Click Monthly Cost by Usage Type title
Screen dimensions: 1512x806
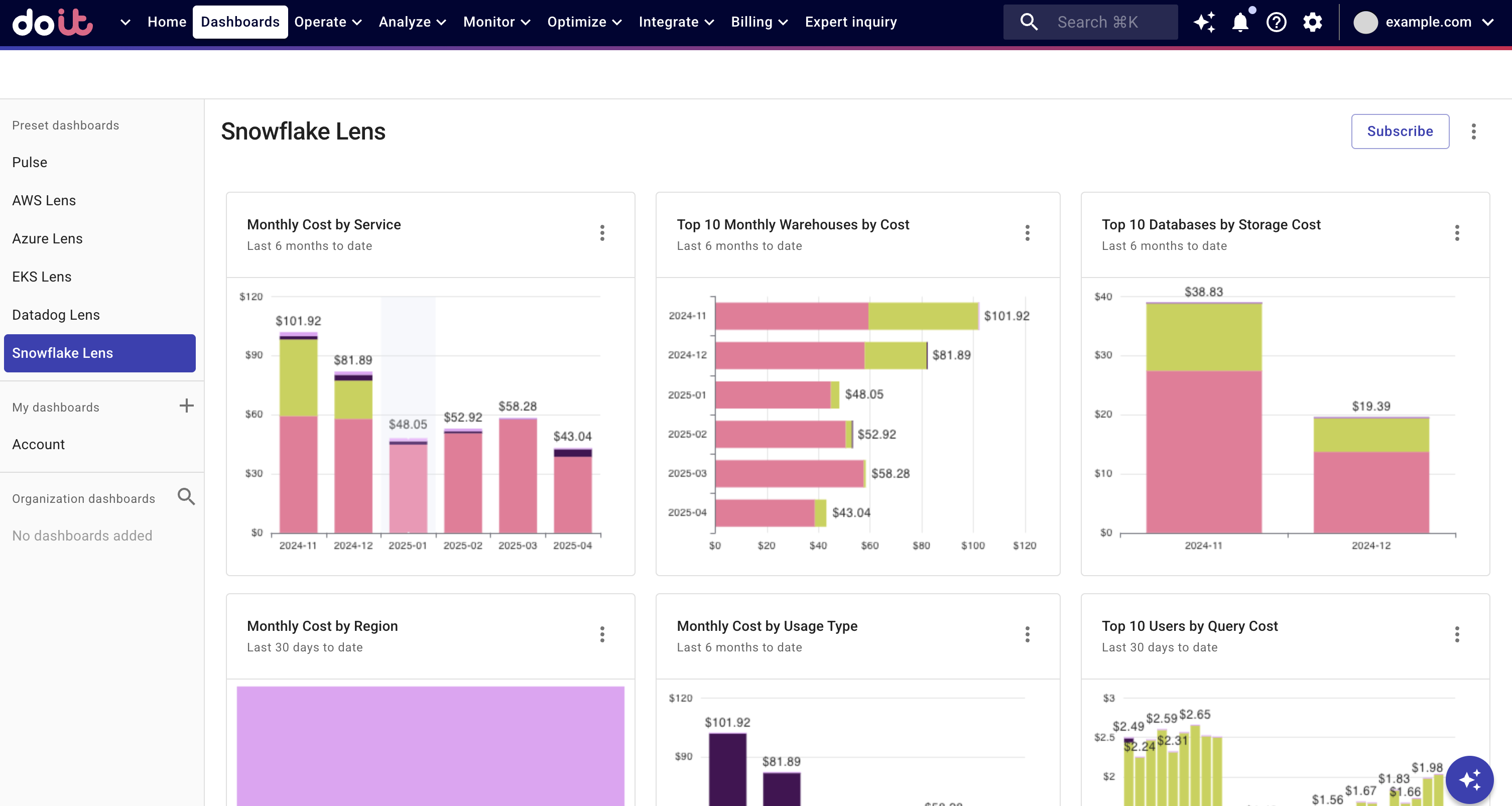tap(767, 626)
